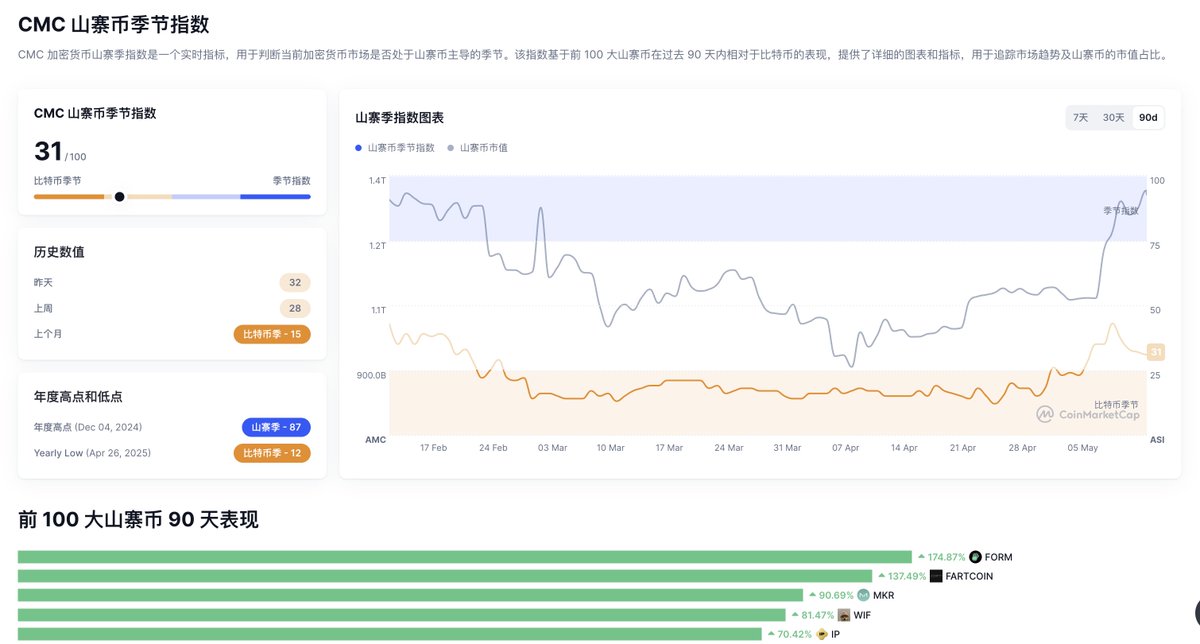
Task: Click the blue segment of season index bar
Action: [x=275, y=197]
